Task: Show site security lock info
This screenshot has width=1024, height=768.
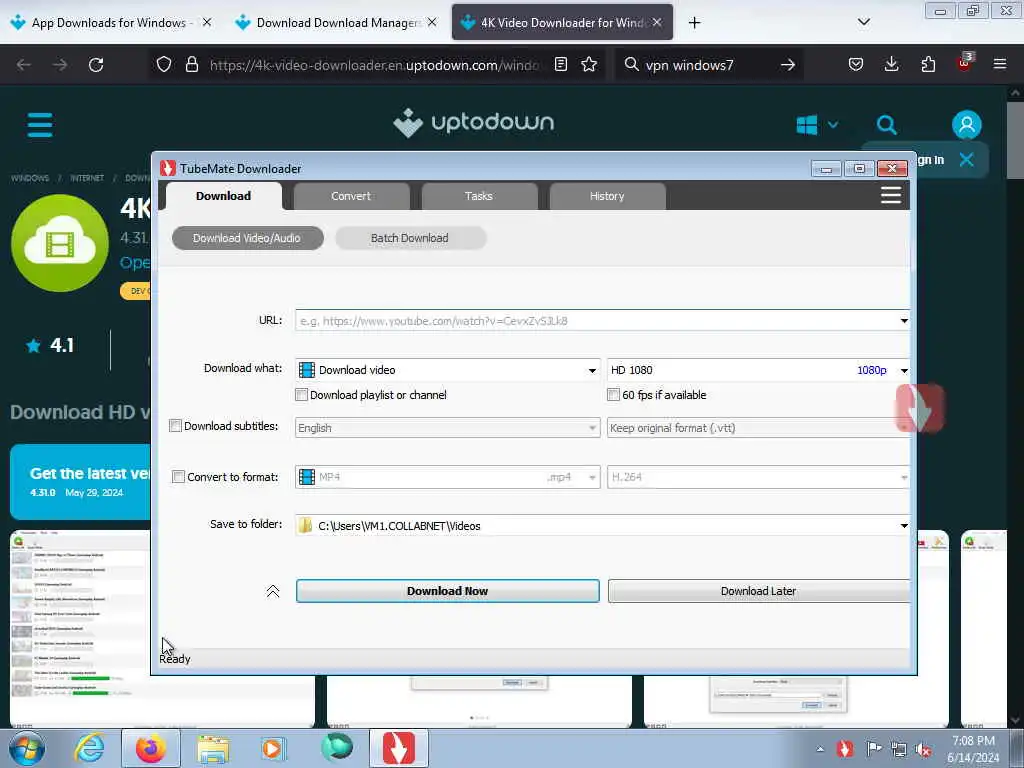Action: click(x=191, y=65)
